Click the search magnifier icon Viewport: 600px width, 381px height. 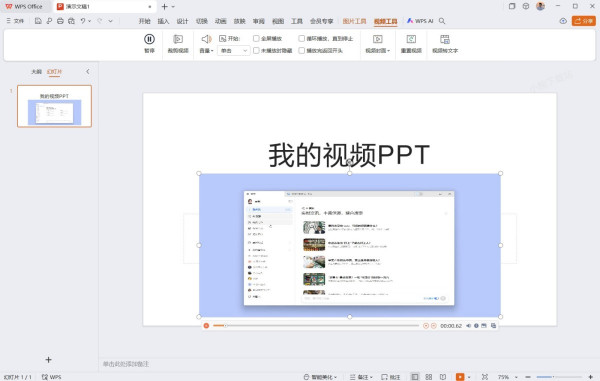pyautogui.click(x=442, y=21)
